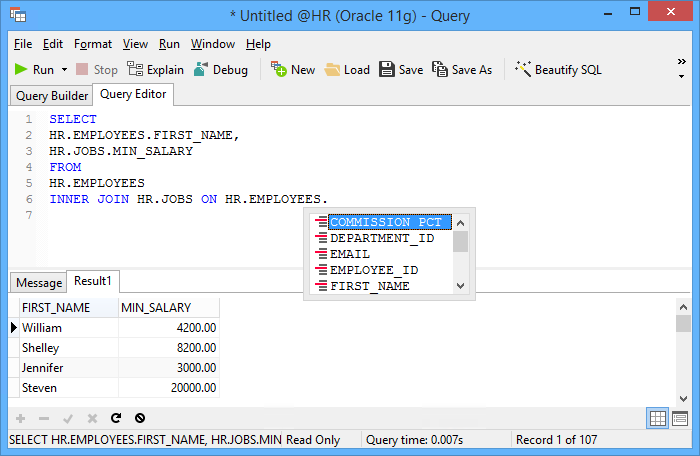Click the result grid scrollbar thumb

coord(683,324)
